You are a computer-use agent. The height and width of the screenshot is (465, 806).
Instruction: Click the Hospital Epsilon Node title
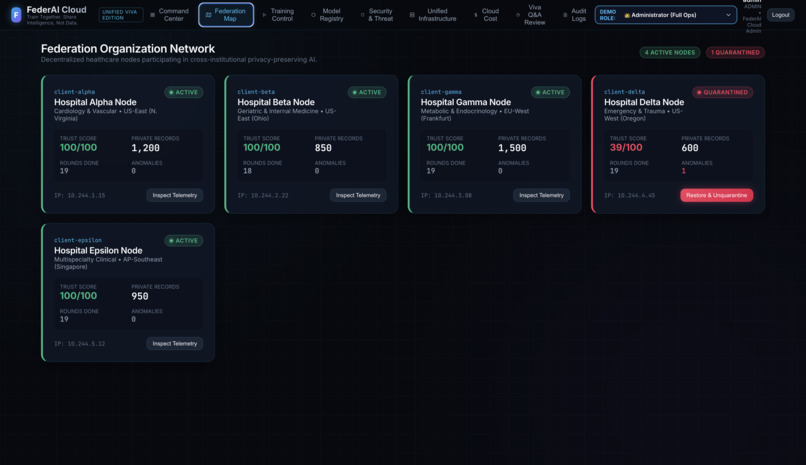coord(98,251)
